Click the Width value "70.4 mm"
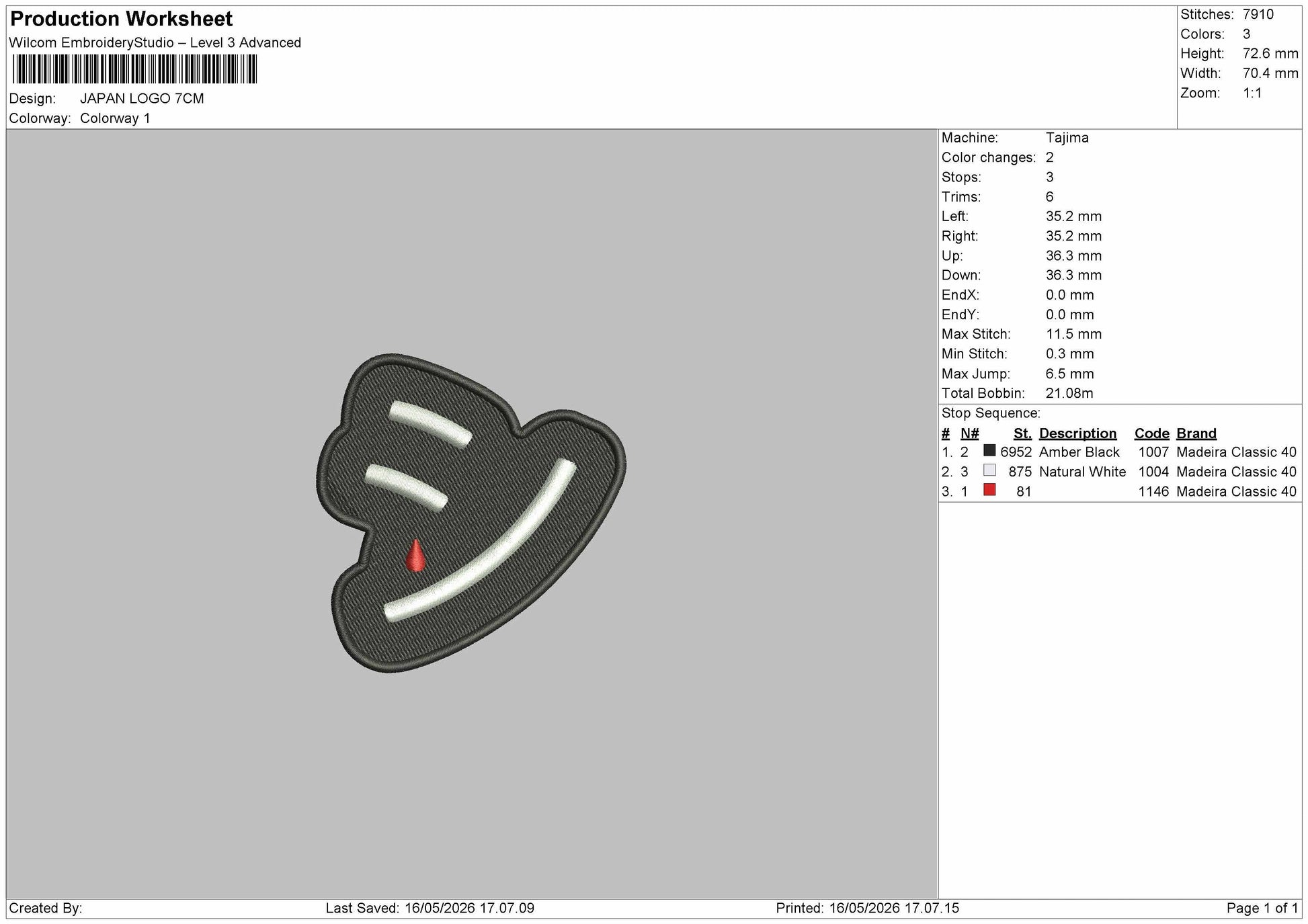 point(1270,73)
